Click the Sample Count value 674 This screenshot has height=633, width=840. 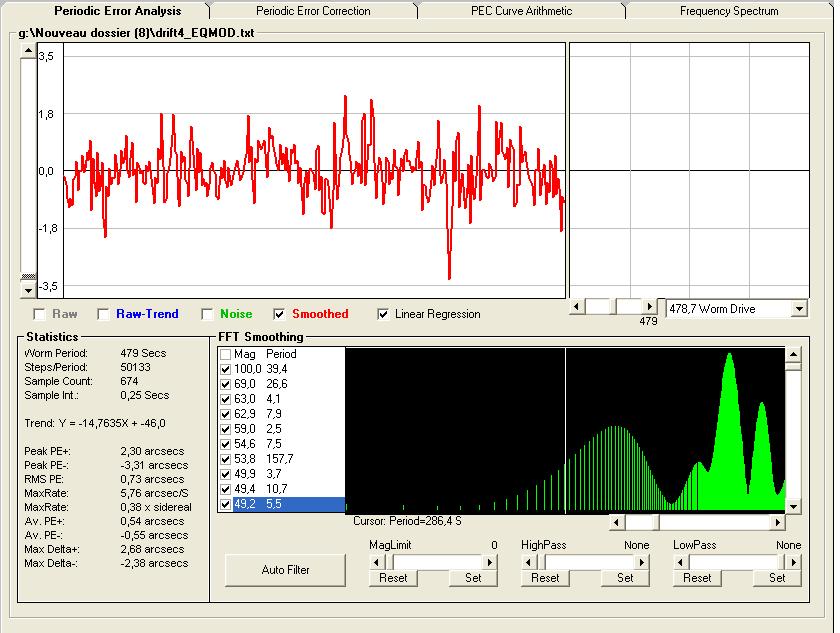(129, 381)
